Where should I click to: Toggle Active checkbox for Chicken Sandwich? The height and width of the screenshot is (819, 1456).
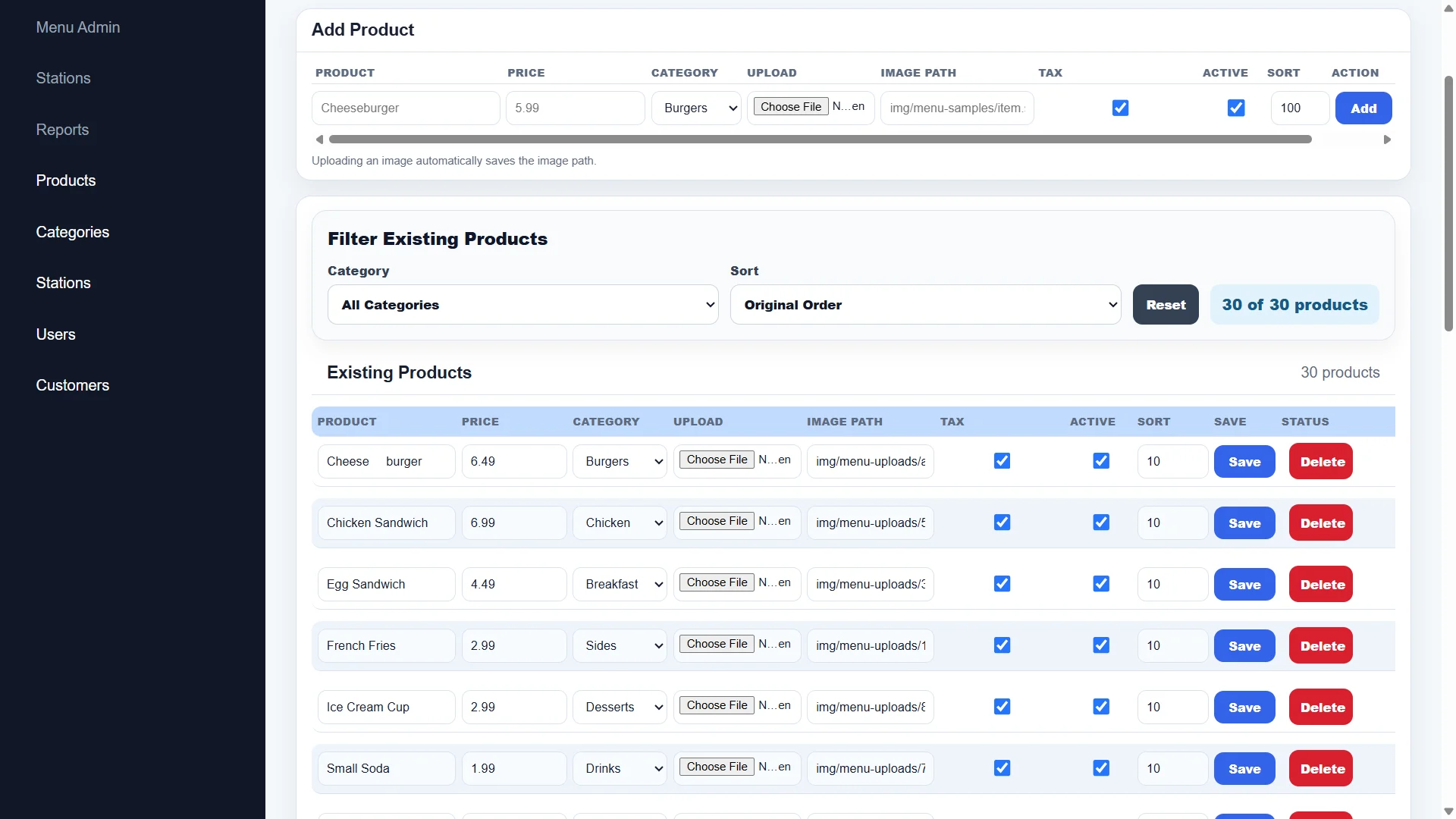[x=1101, y=522]
